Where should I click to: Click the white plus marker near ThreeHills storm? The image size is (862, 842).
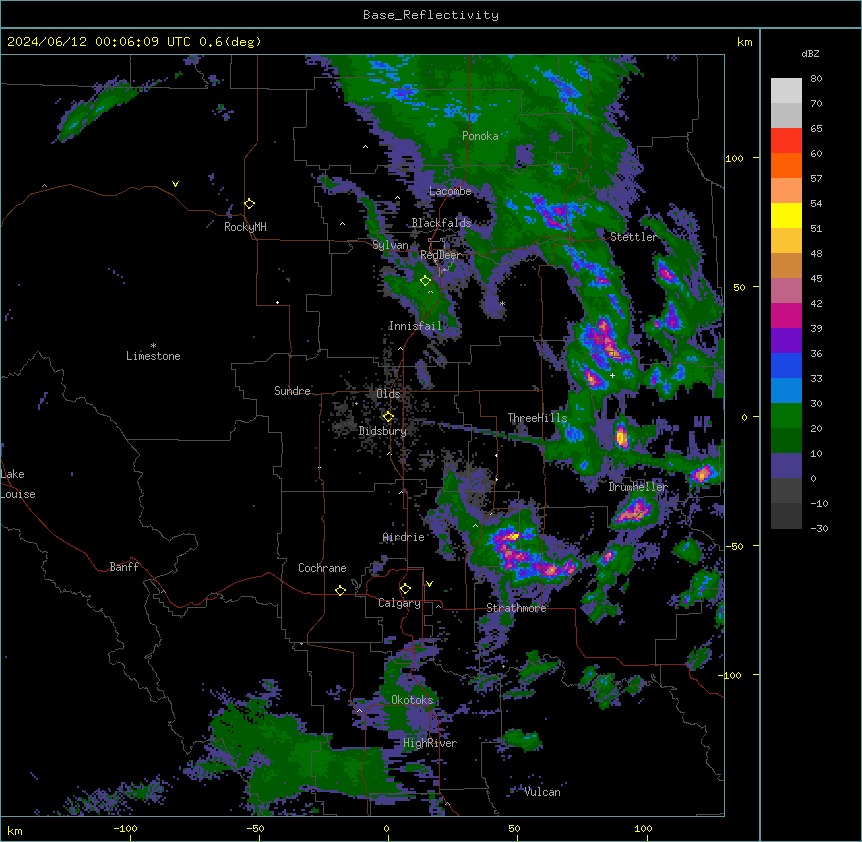click(612, 375)
